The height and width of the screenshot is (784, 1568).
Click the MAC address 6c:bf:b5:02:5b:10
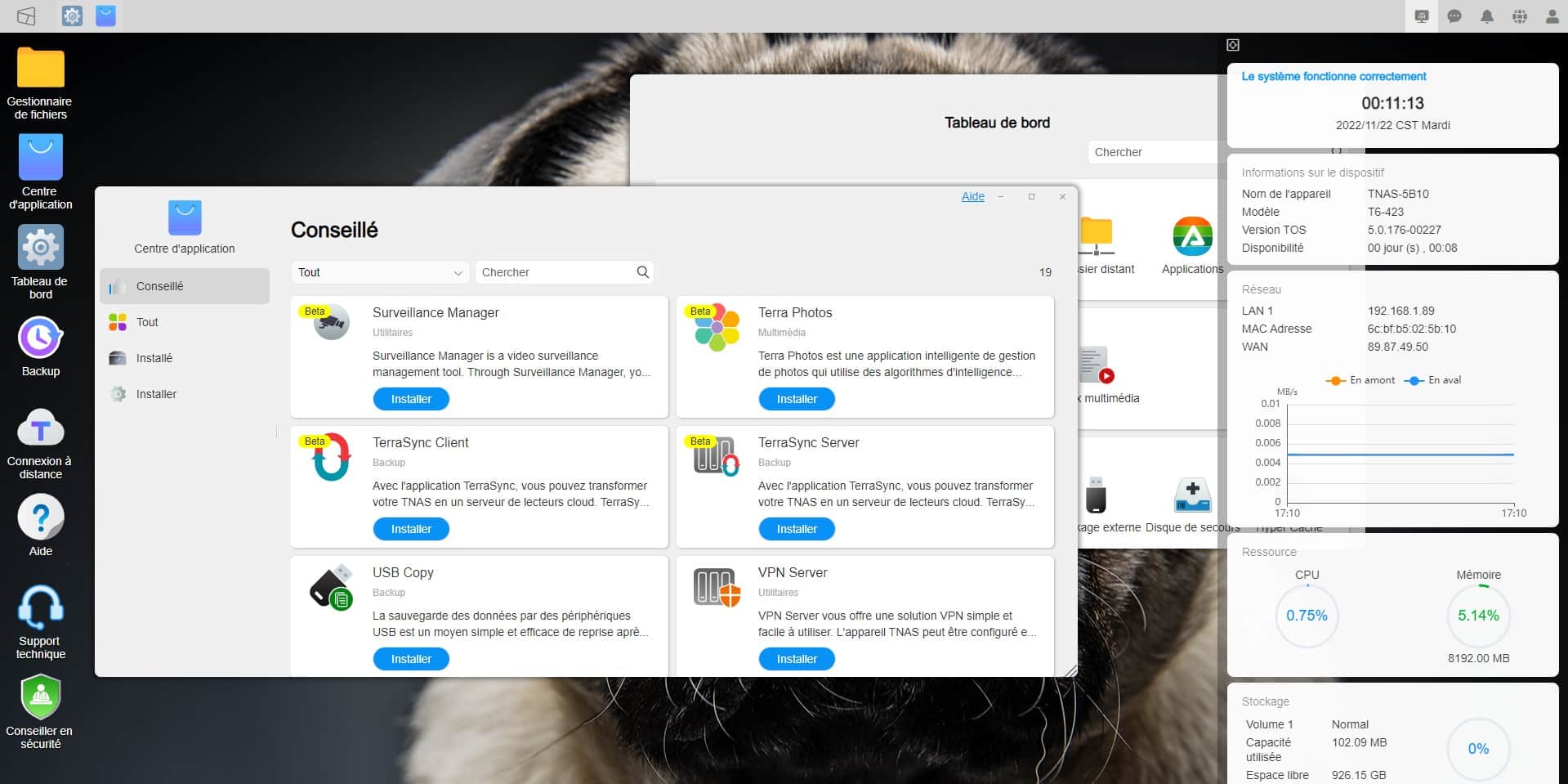tap(1411, 329)
